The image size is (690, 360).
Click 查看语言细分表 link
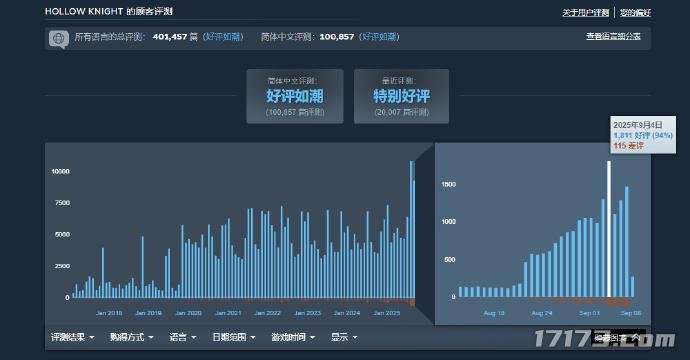tap(613, 37)
